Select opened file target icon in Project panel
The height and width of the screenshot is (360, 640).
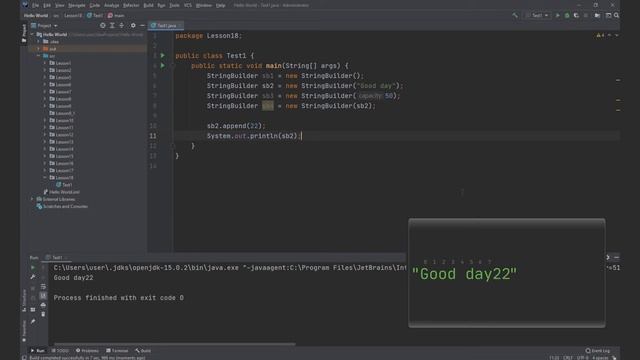(102, 25)
